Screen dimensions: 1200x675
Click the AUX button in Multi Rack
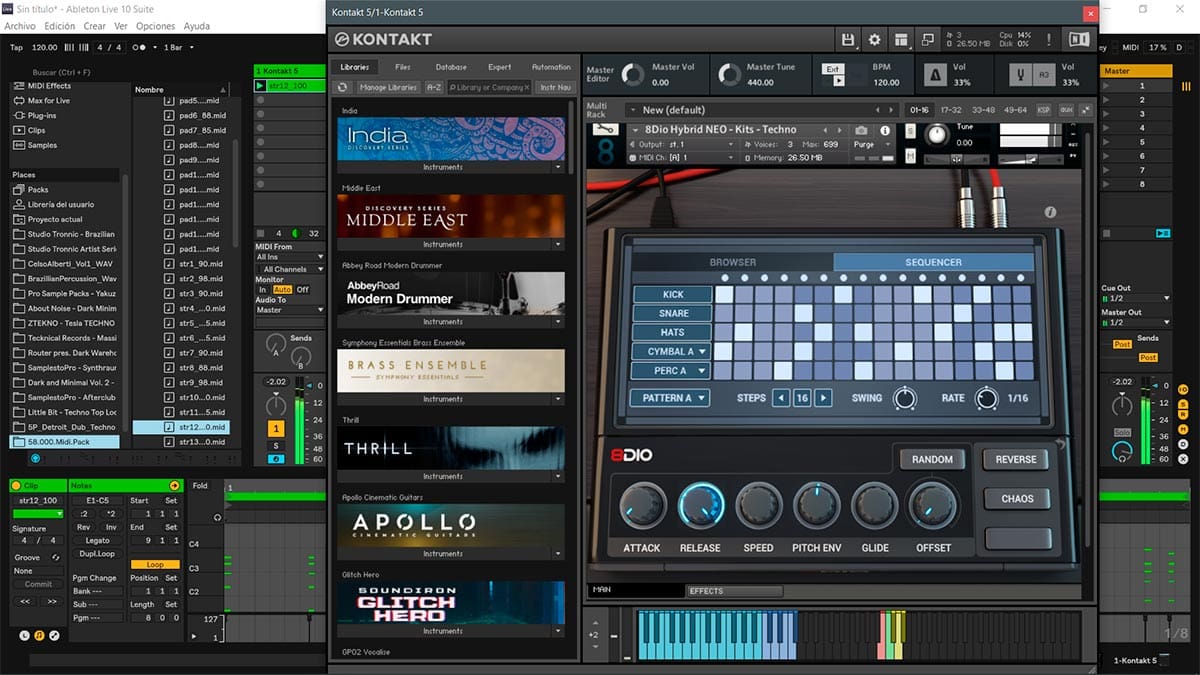[1066, 109]
